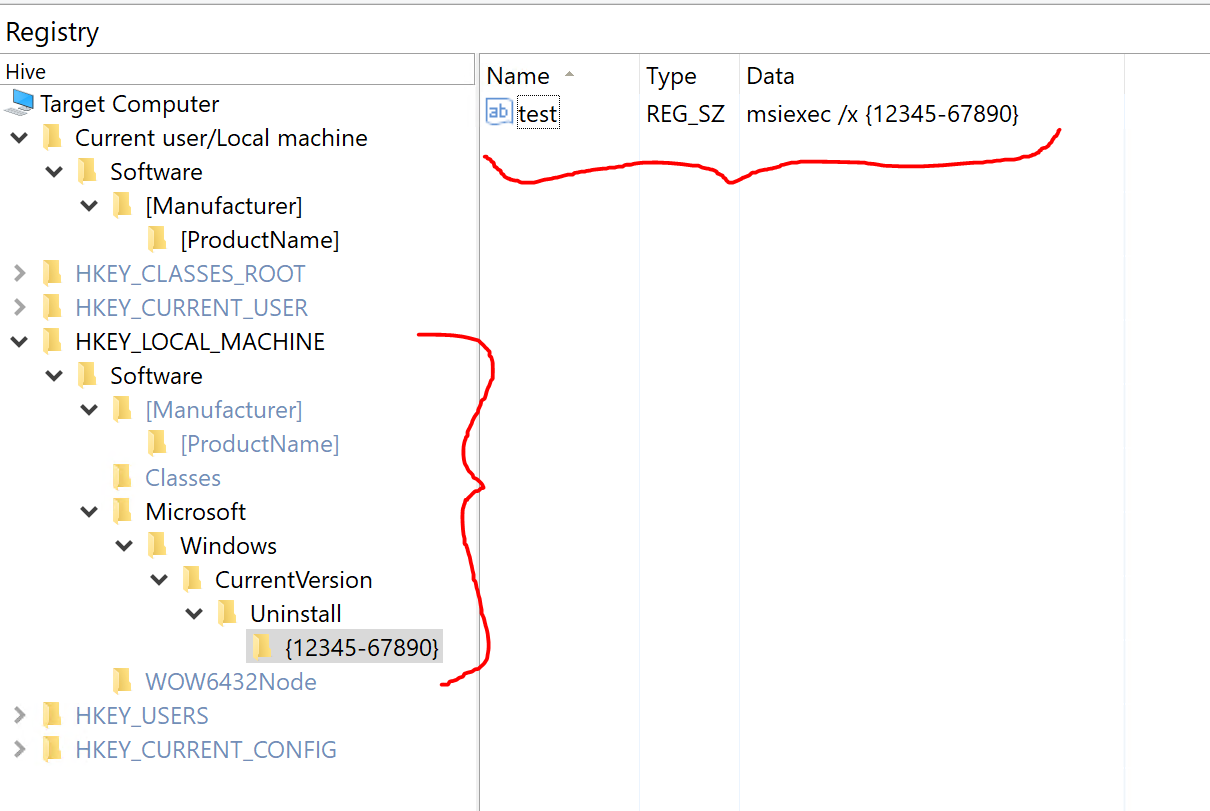Click the HKEY_LOCAL_MACHINE folder icon
This screenshot has width=1210, height=811.
pyautogui.click(x=52, y=341)
